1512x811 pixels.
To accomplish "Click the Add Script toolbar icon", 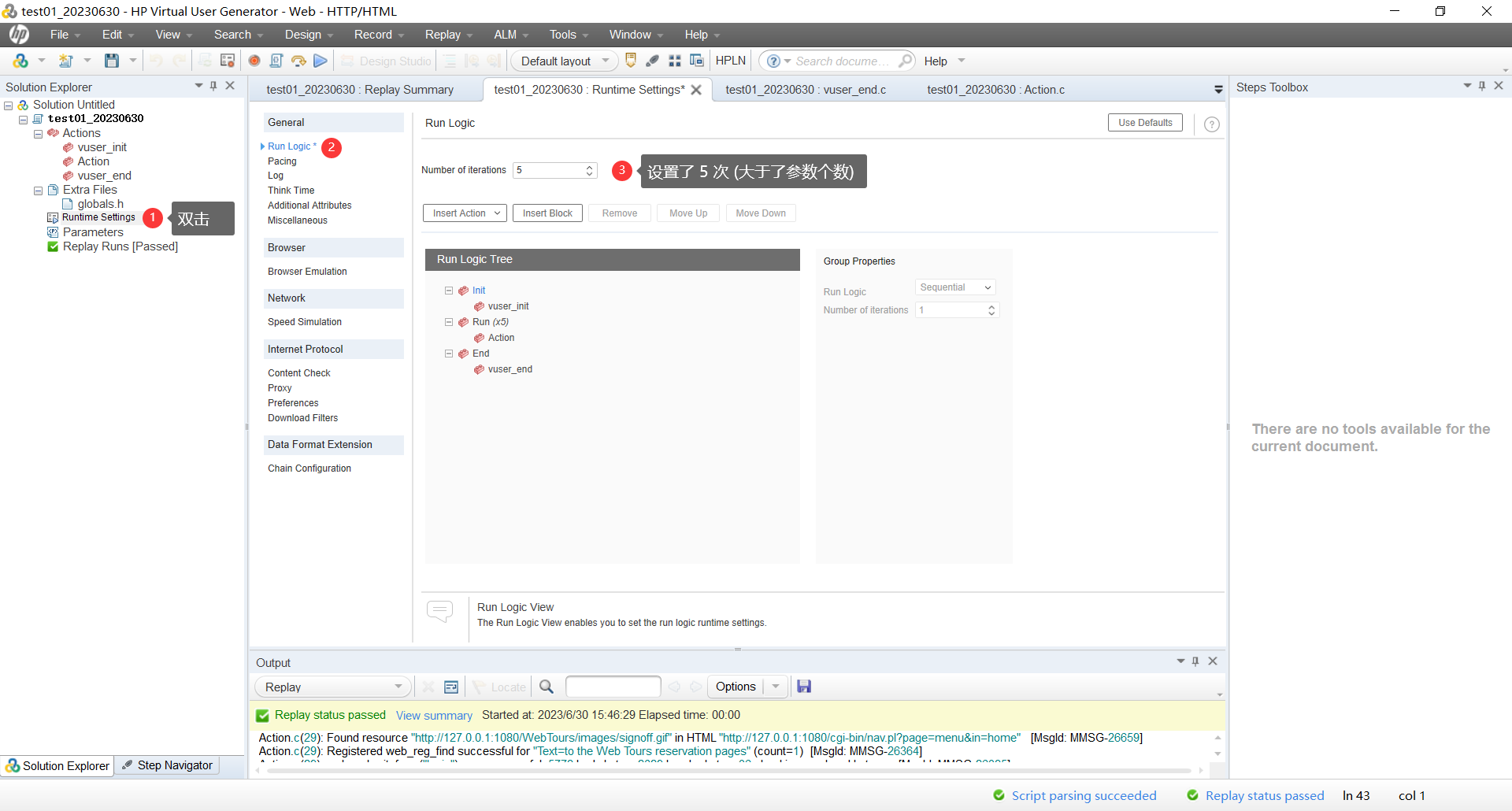I will coord(66,61).
